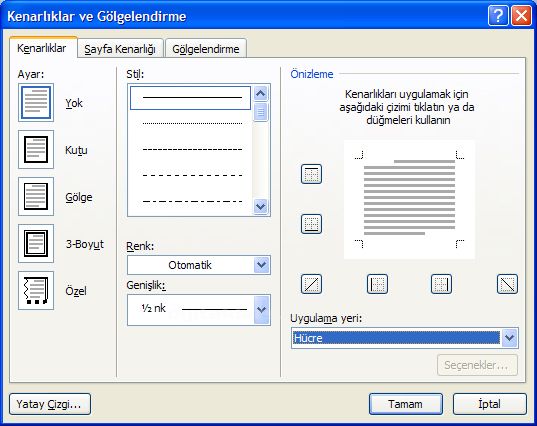Close the Kenarlıklar ve Gölgelendirme dialog
Screen dimensions: 537x426
[x=521, y=16]
